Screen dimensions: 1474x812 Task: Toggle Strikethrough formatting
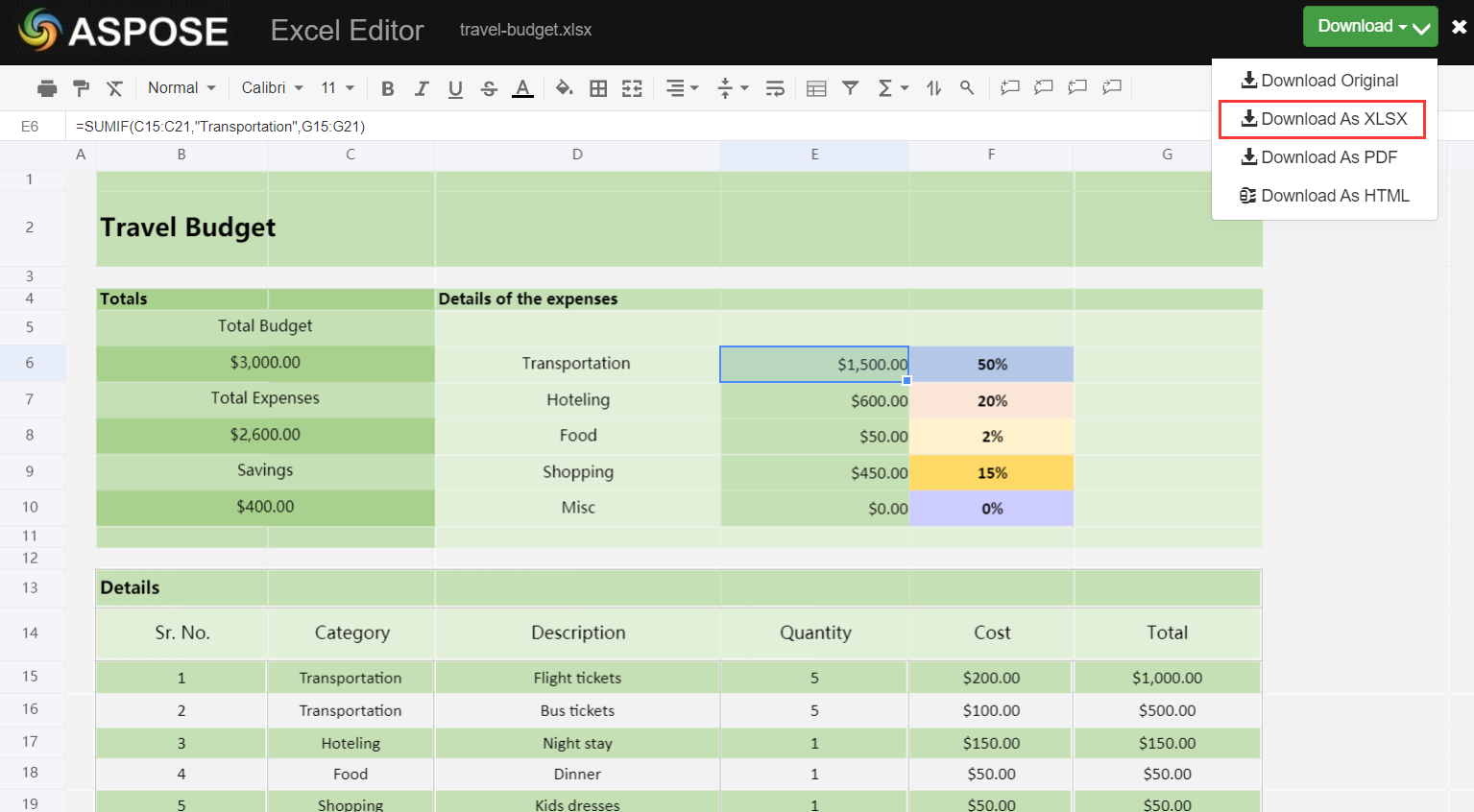[x=489, y=88]
